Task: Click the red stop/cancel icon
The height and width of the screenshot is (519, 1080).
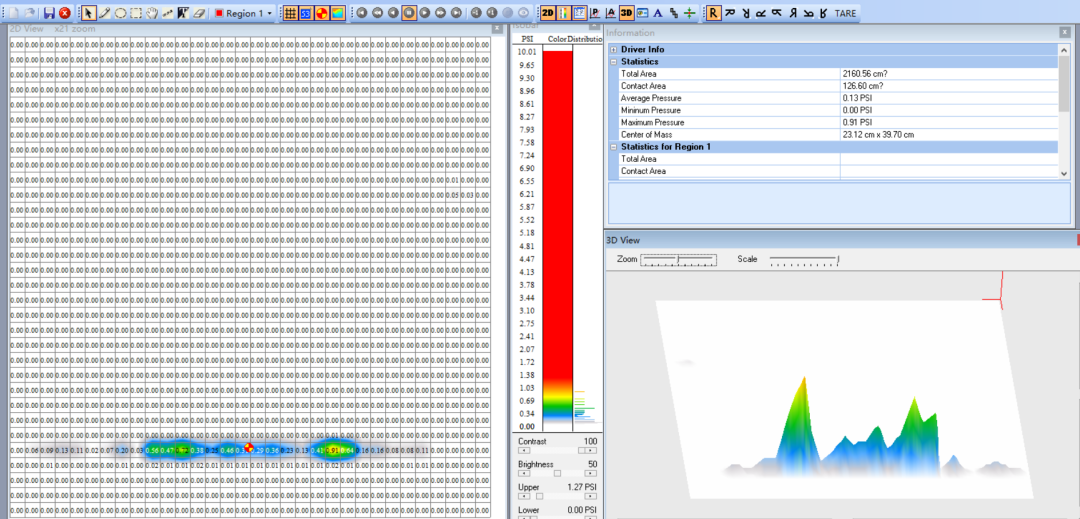Action: pos(65,13)
